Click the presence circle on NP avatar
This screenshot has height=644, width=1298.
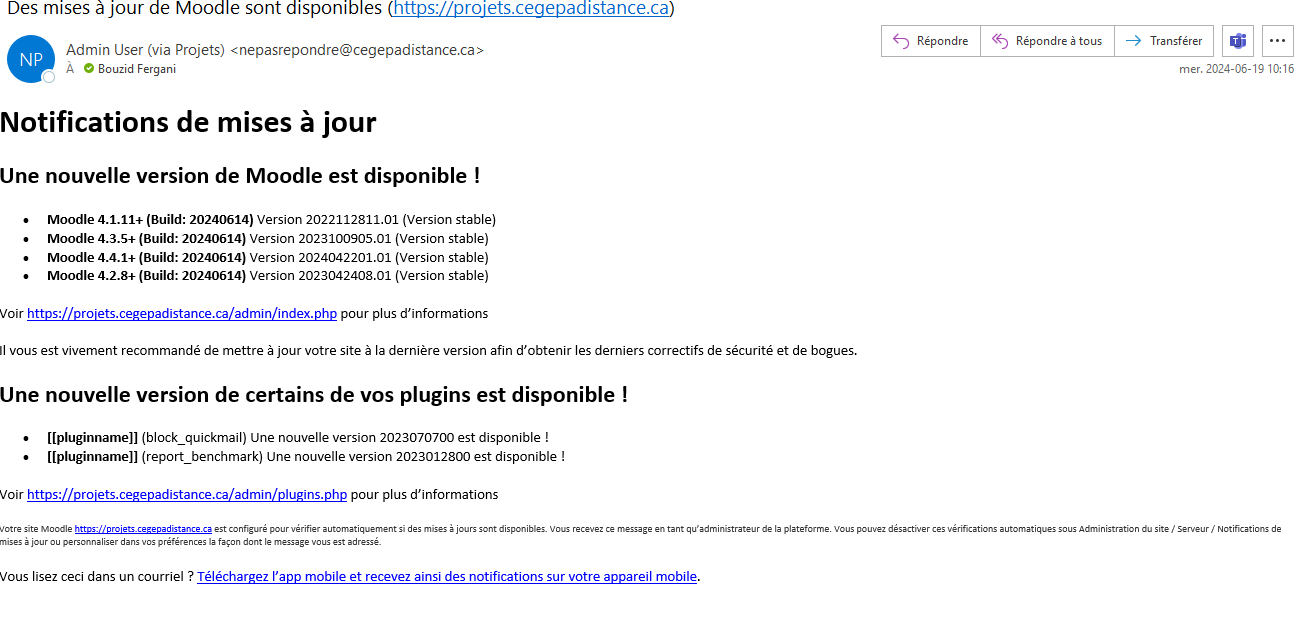pos(48,77)
